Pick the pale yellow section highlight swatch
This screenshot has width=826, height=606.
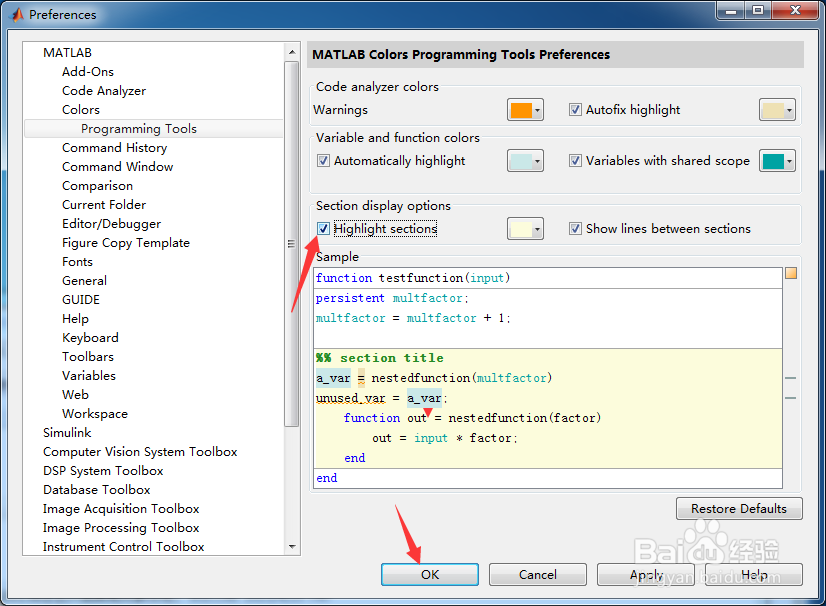pyautogui.click(x=521, y=229)
